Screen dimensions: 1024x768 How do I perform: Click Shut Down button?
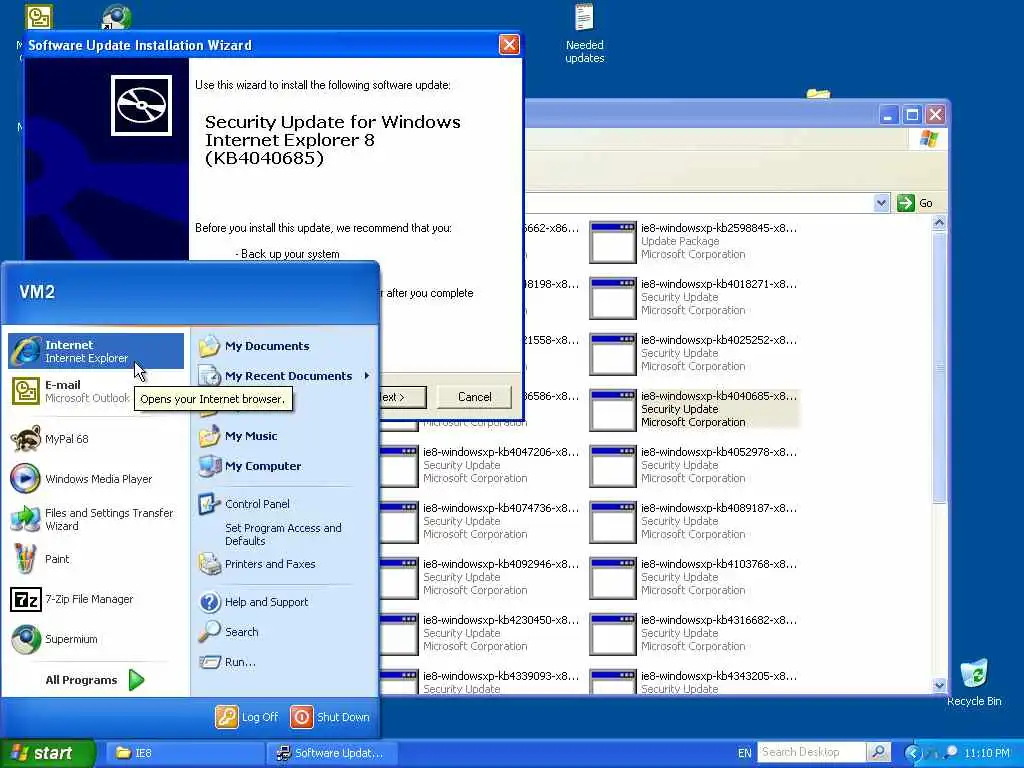(x=330, y=717)
